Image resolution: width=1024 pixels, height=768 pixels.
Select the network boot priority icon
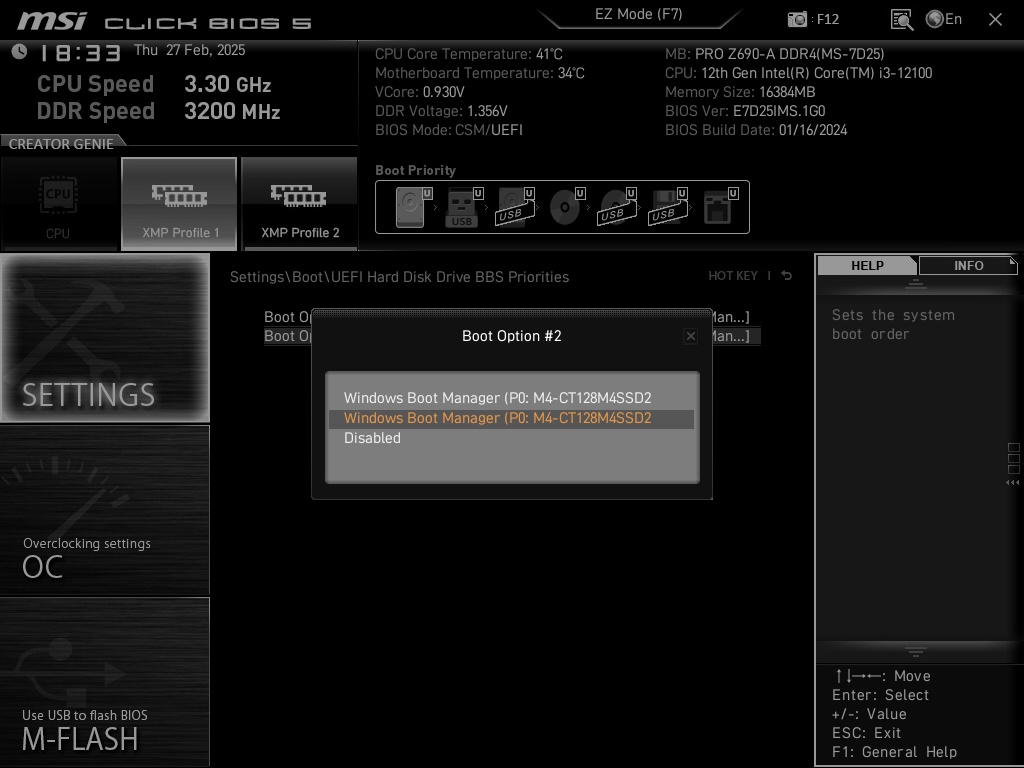coord(720,207)
